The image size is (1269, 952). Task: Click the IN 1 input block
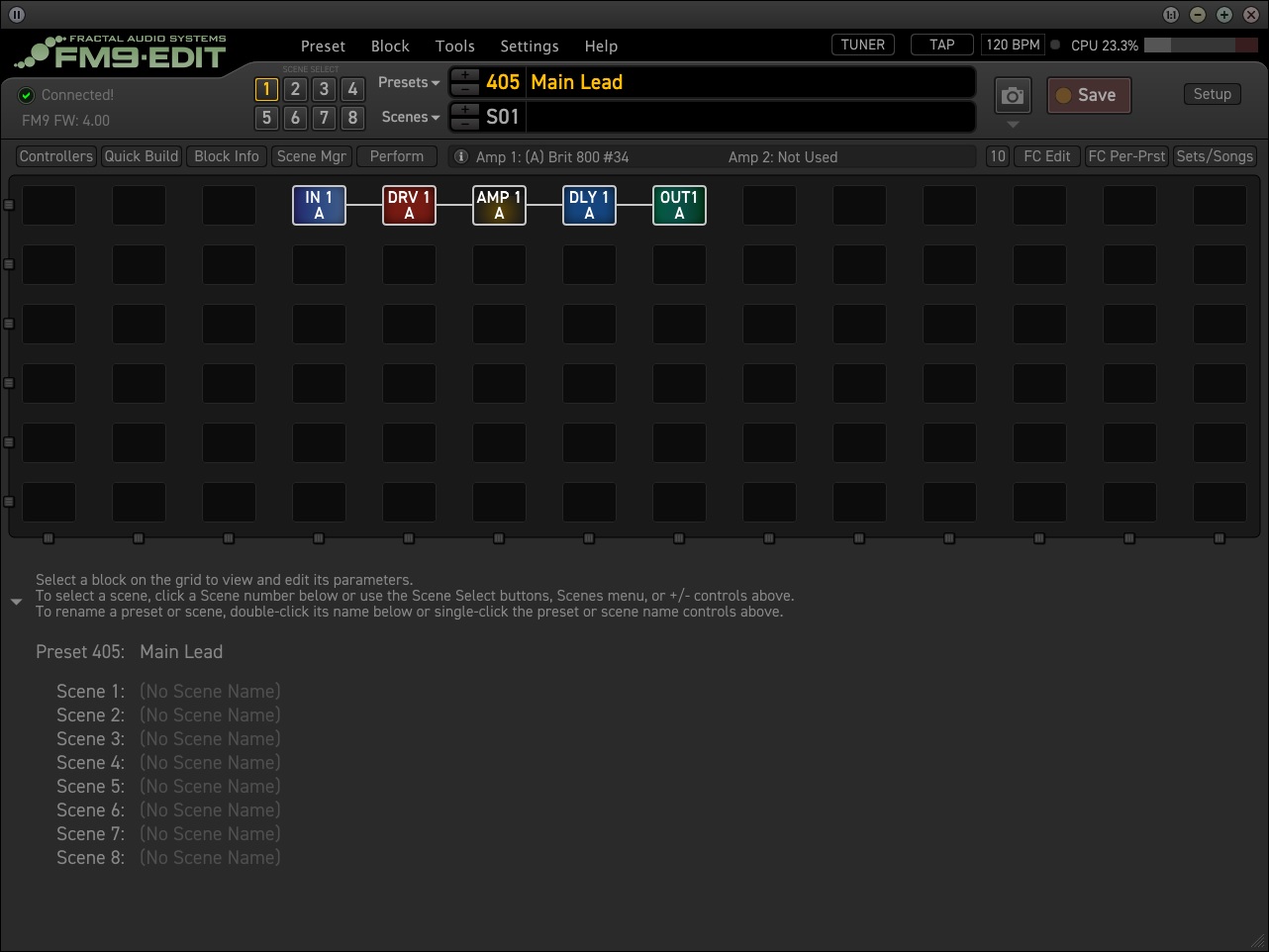click(x=319, y=205)
